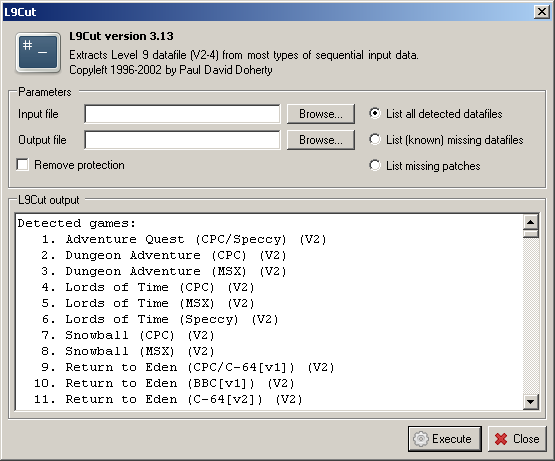
Task: Click the output scrollbar track area
Action: point(531,316)
